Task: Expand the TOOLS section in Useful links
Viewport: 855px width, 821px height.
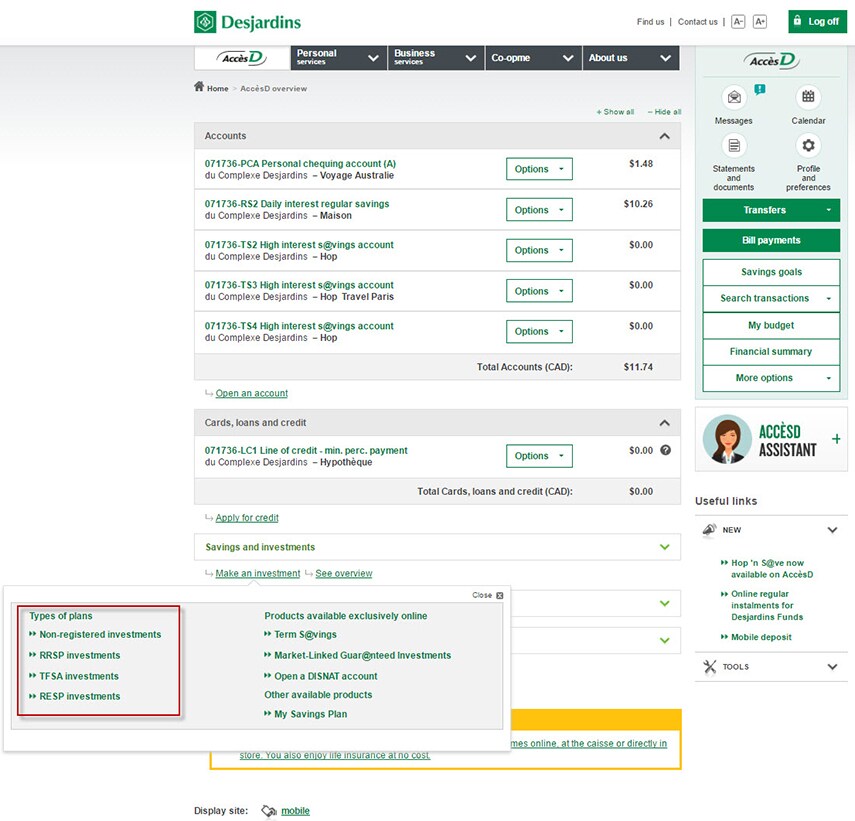Action: pos(832,666)
